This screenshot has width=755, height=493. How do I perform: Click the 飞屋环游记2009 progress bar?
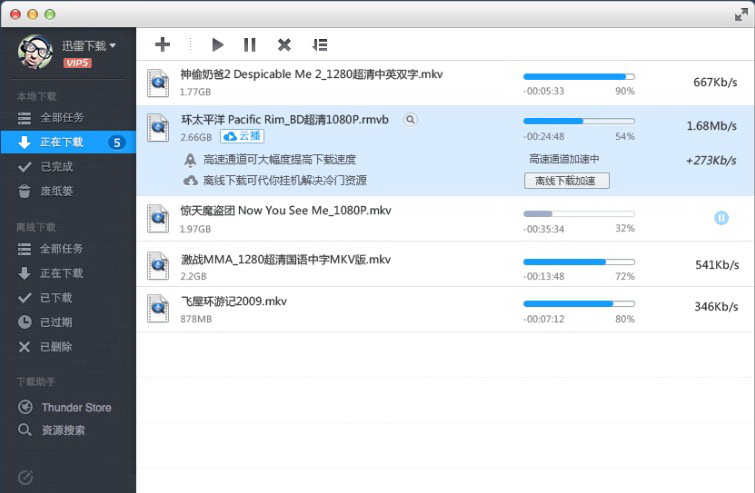(x=579, y=304)
